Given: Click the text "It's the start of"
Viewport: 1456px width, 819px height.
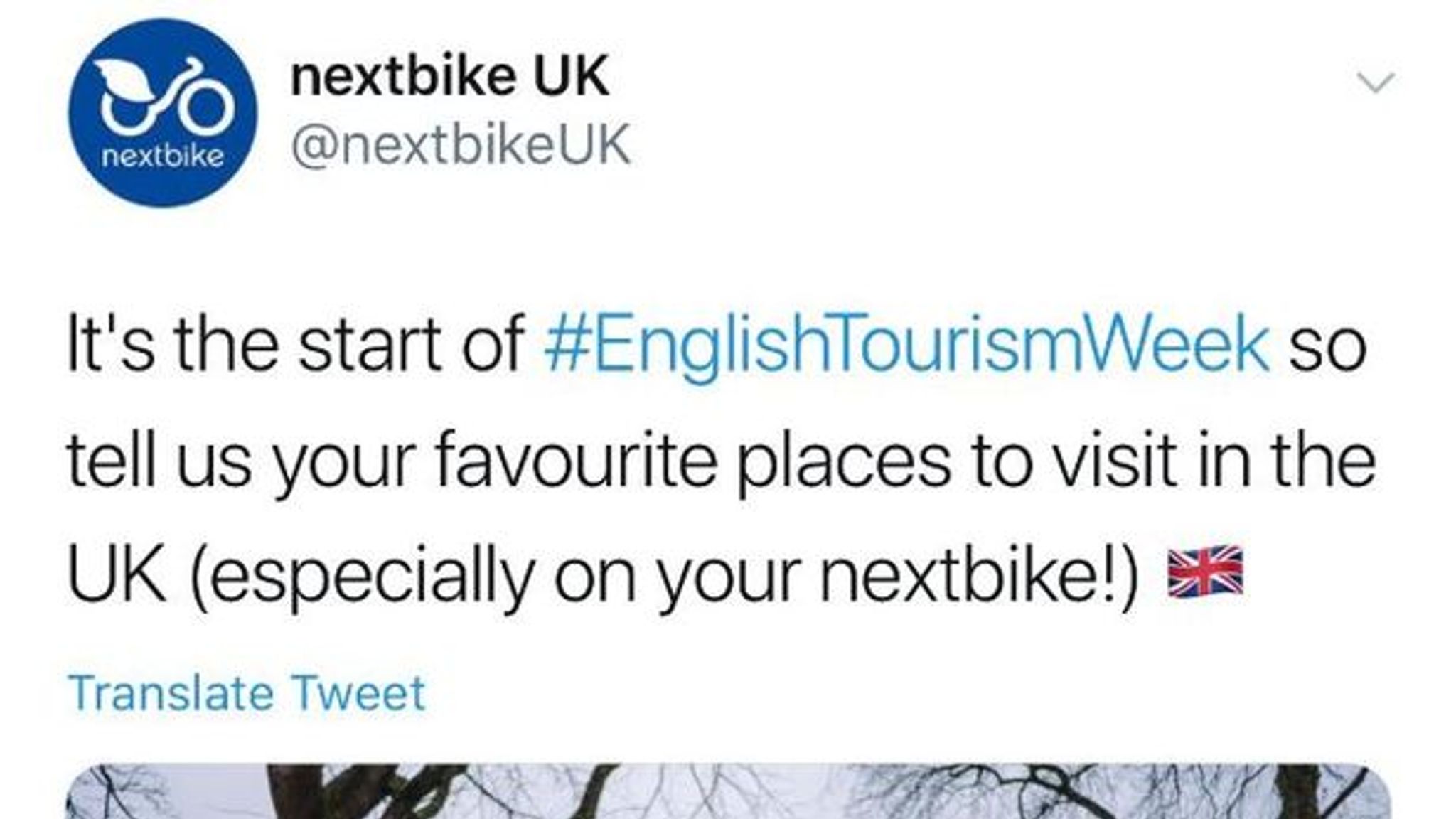Looking at the screenshot, I should point(295,345).
